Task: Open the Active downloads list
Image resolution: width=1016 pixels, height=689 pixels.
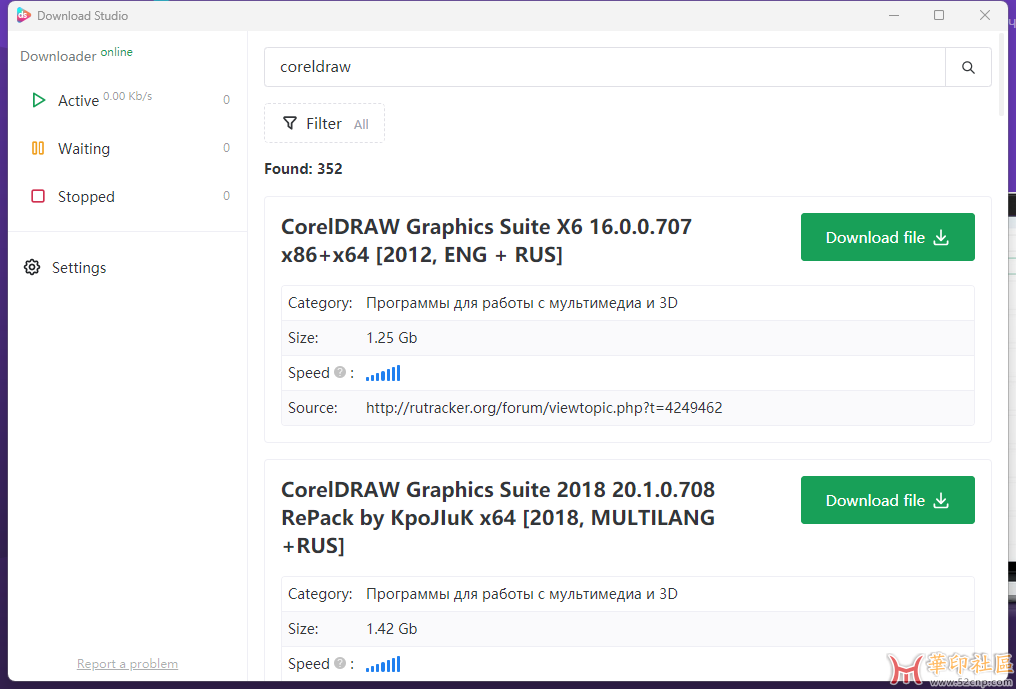Action: point(128,100)
